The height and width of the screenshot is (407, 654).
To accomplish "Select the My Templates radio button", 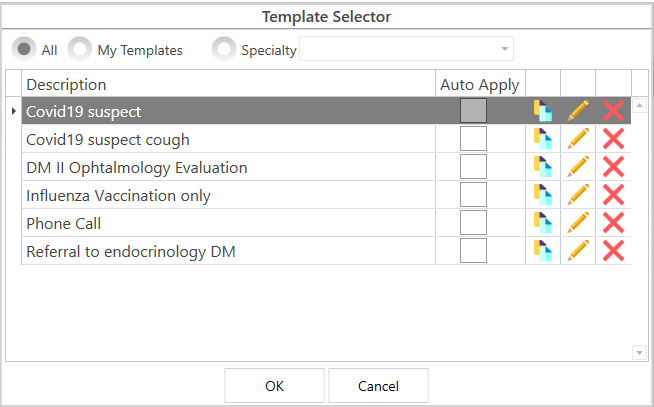I will coord(80,49).
